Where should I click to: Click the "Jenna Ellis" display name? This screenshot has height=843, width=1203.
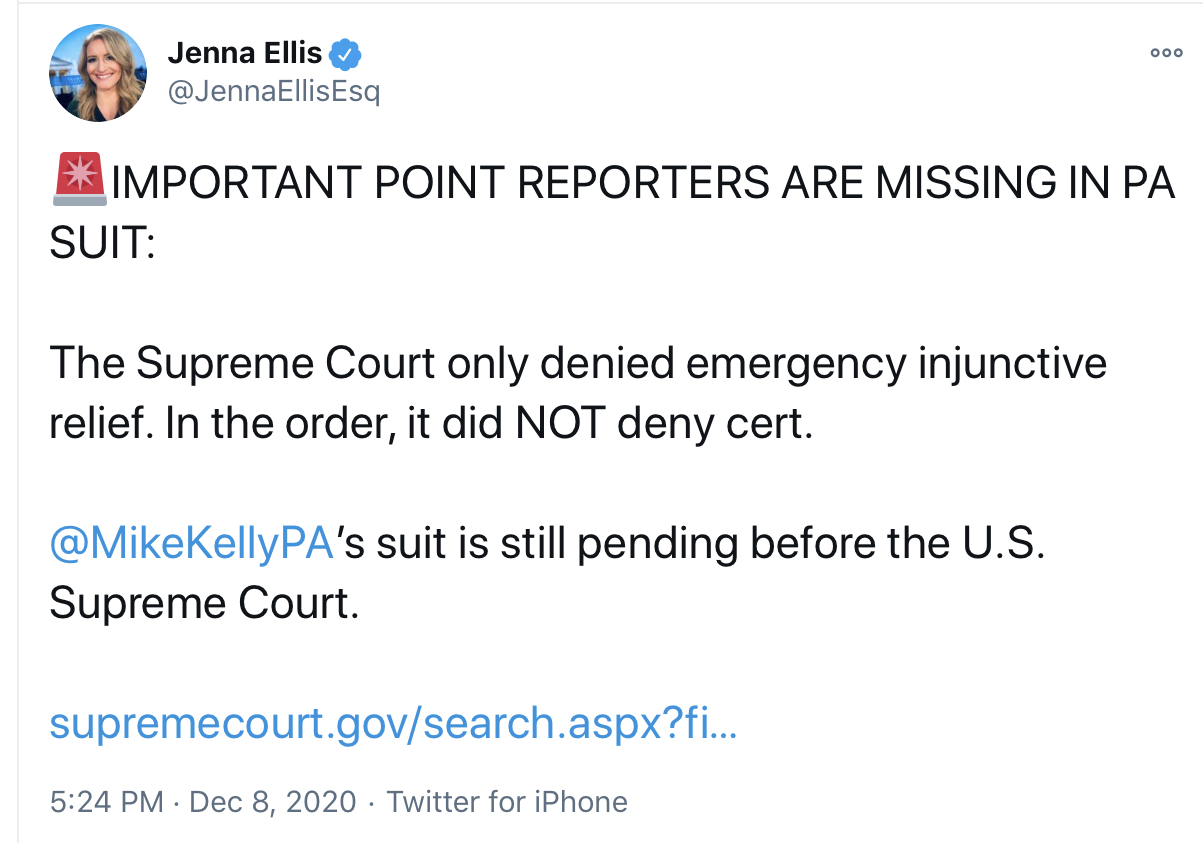click(x=245, y=52)
